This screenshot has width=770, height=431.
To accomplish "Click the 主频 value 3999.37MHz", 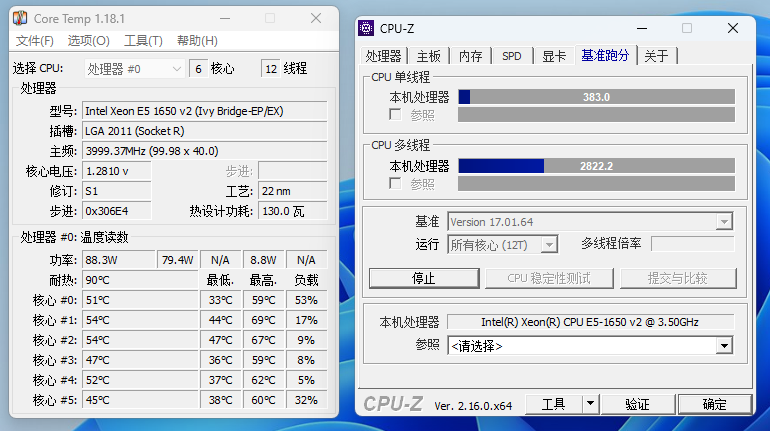I will tap(204, 151).
